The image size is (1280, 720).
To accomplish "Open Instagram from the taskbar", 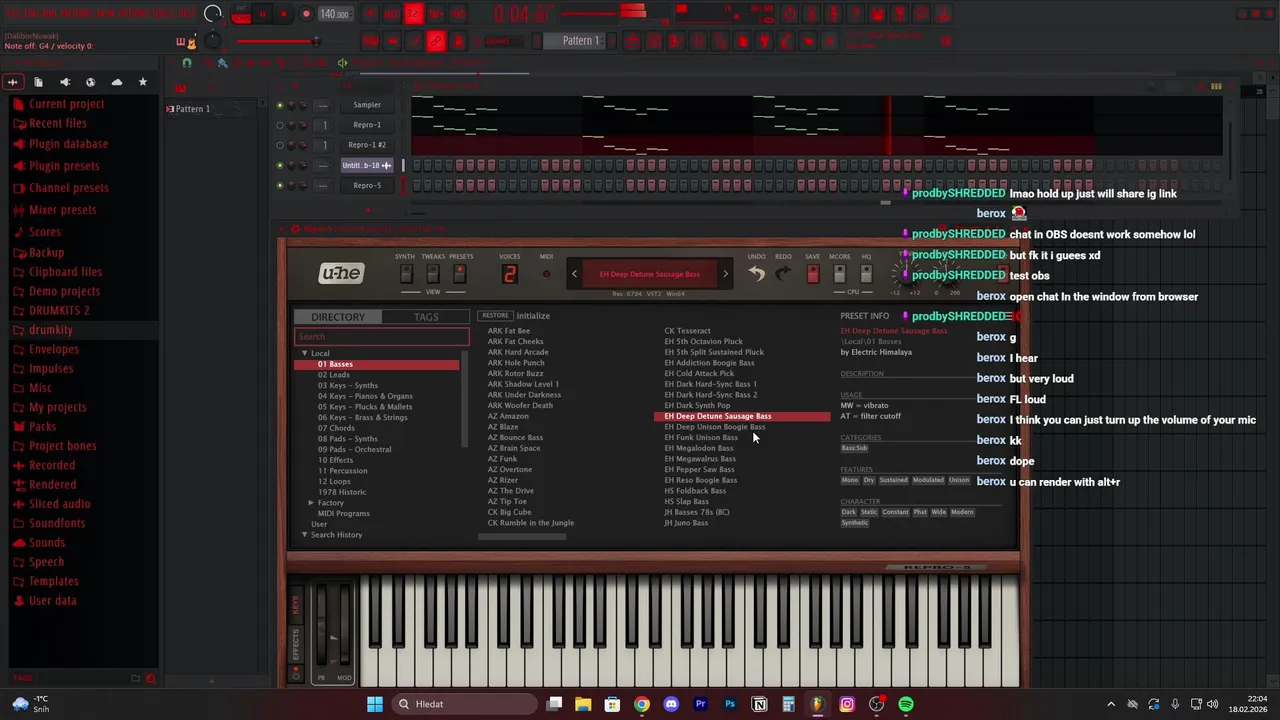I will click(x=847, y=704).
